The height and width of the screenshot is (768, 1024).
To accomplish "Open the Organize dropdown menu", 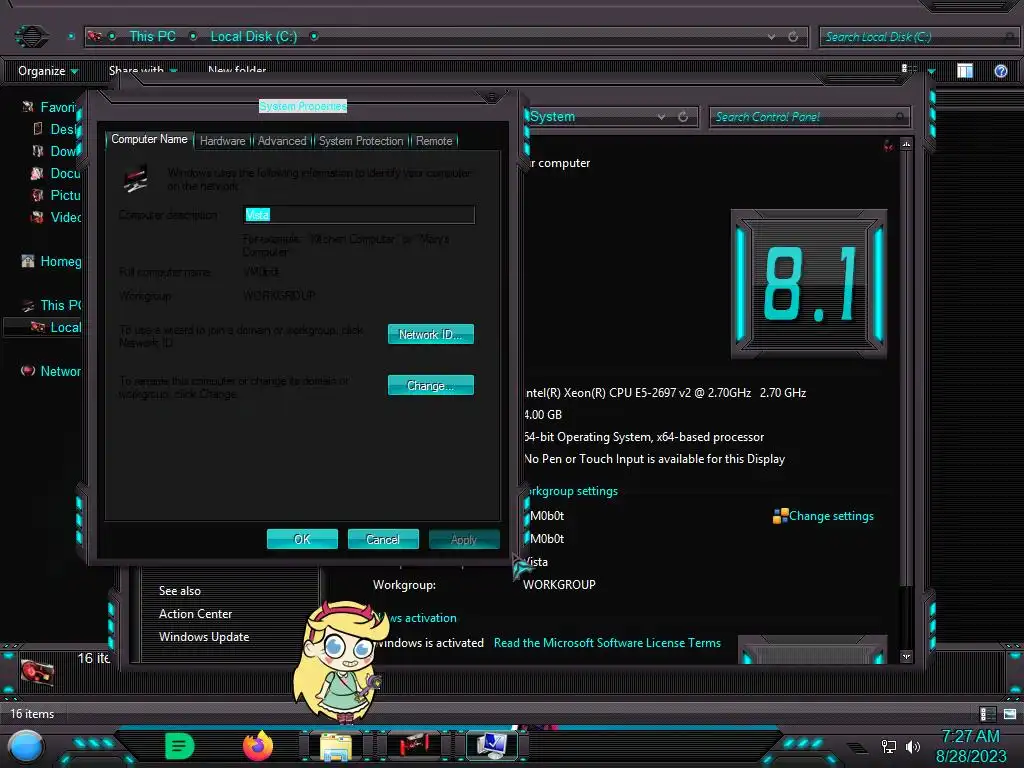I will (48, 71).
